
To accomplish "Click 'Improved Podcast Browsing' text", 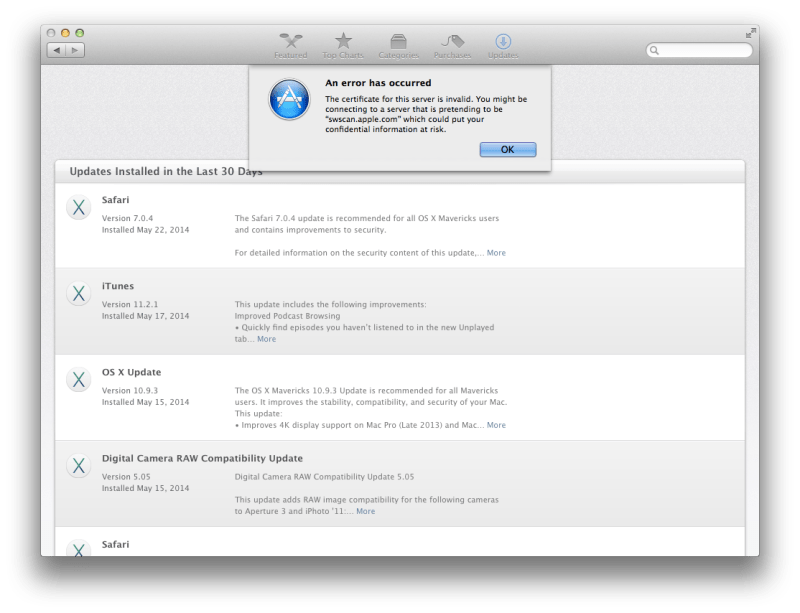I will click(x=287, y=316).
